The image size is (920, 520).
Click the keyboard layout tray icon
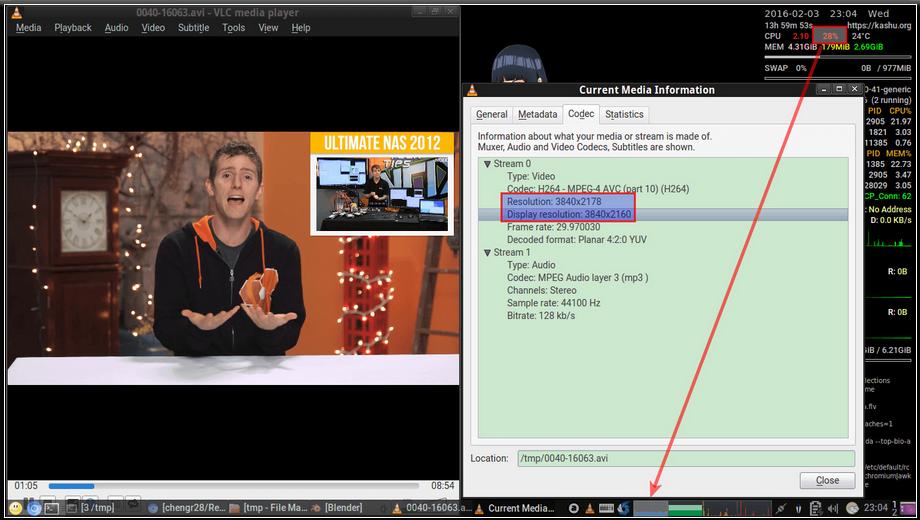coord(607,508)
